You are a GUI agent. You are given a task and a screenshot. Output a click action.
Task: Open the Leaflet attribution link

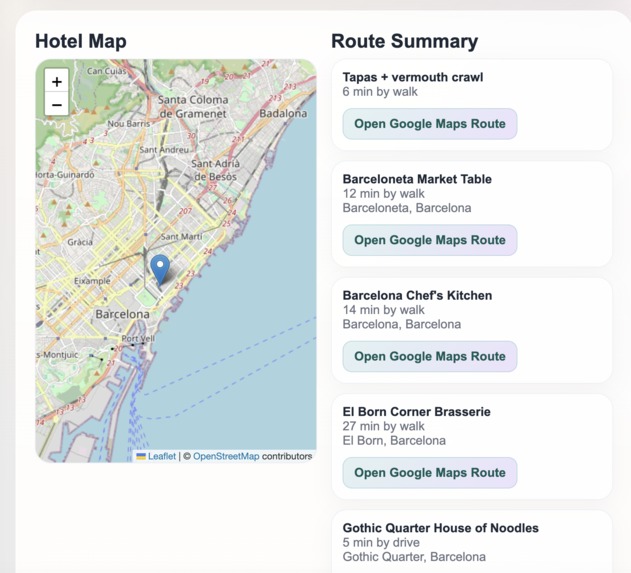click(162, 456)
